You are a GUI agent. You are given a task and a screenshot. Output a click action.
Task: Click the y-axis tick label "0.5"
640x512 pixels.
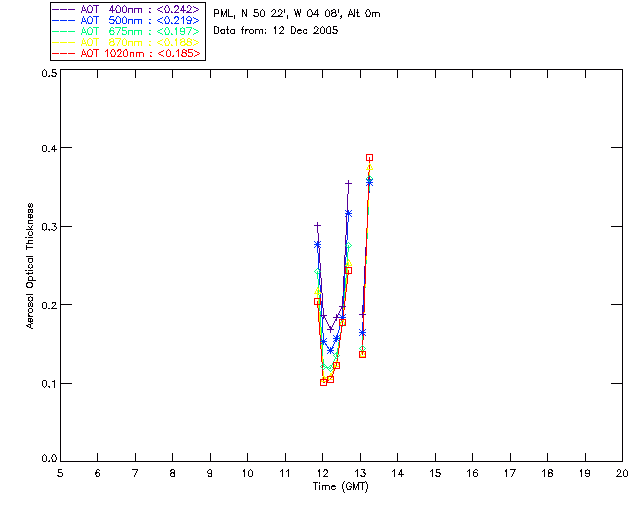pos(49,73)
